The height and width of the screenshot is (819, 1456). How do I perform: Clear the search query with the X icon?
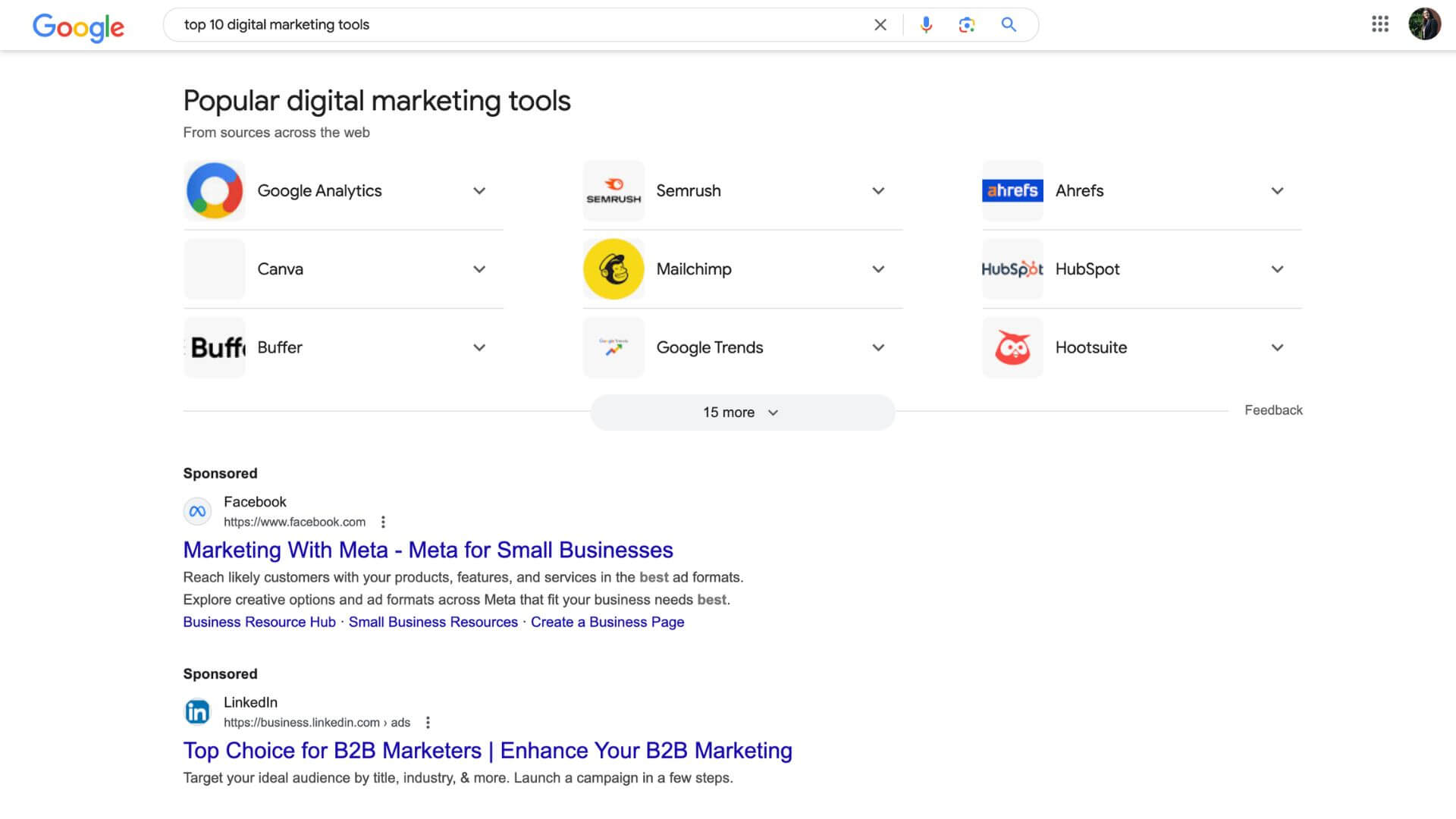point(880,25)
